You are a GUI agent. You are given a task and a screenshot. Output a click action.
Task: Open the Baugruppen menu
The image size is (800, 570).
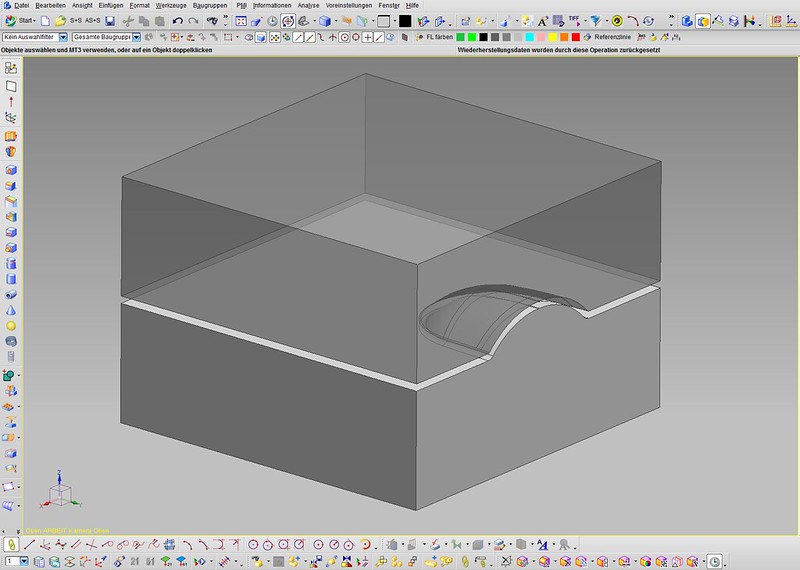[210, 5]
